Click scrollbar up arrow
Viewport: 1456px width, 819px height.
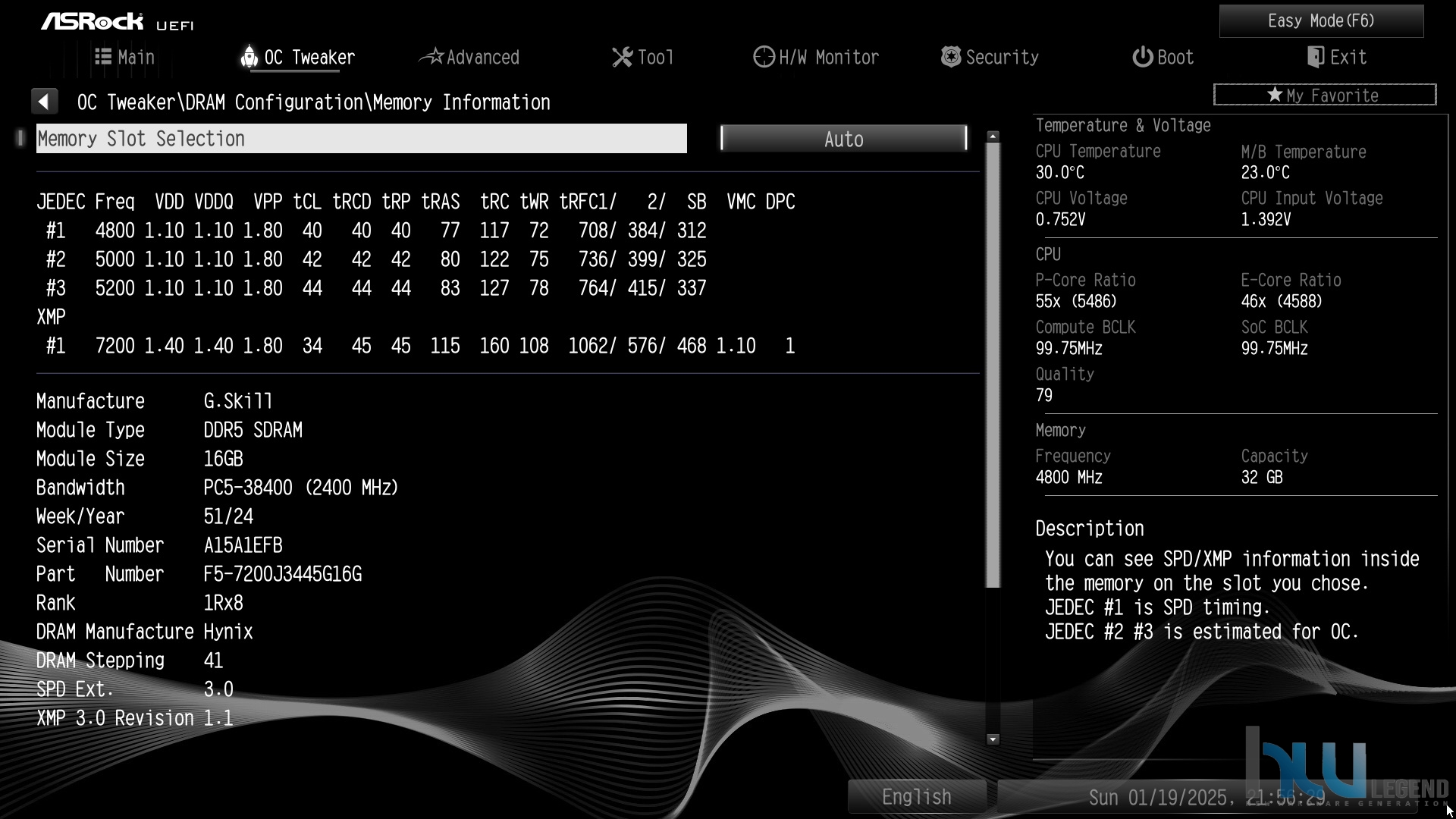point(993,136)
